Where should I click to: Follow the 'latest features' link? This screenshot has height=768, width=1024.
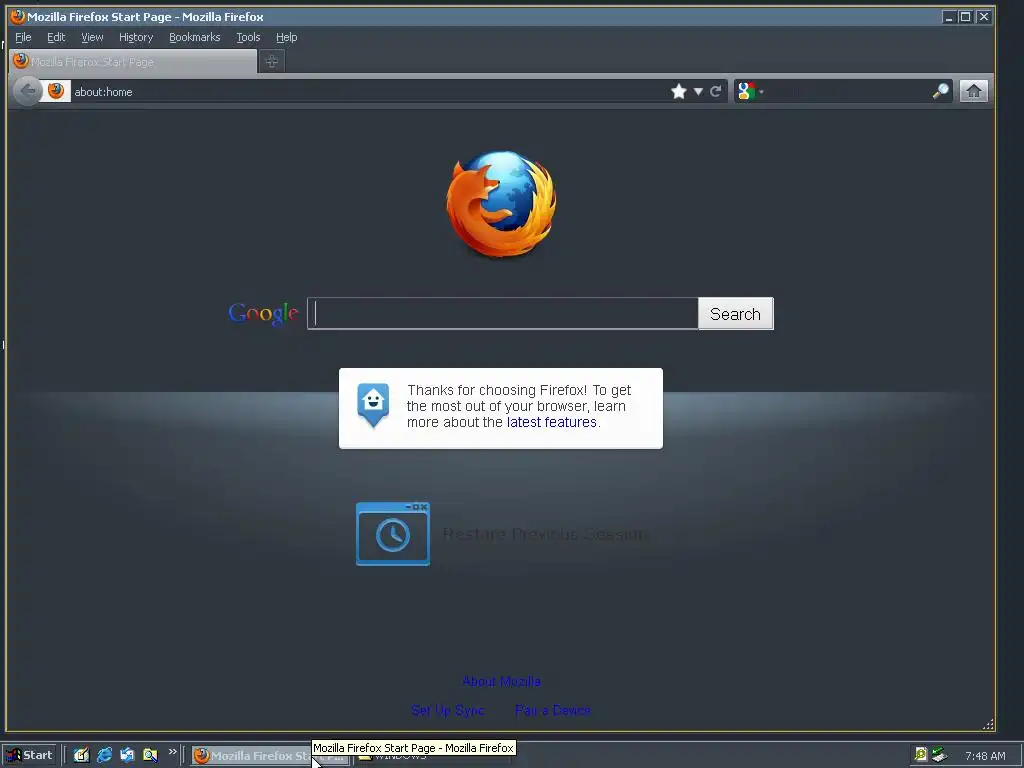tap(551, 423)
